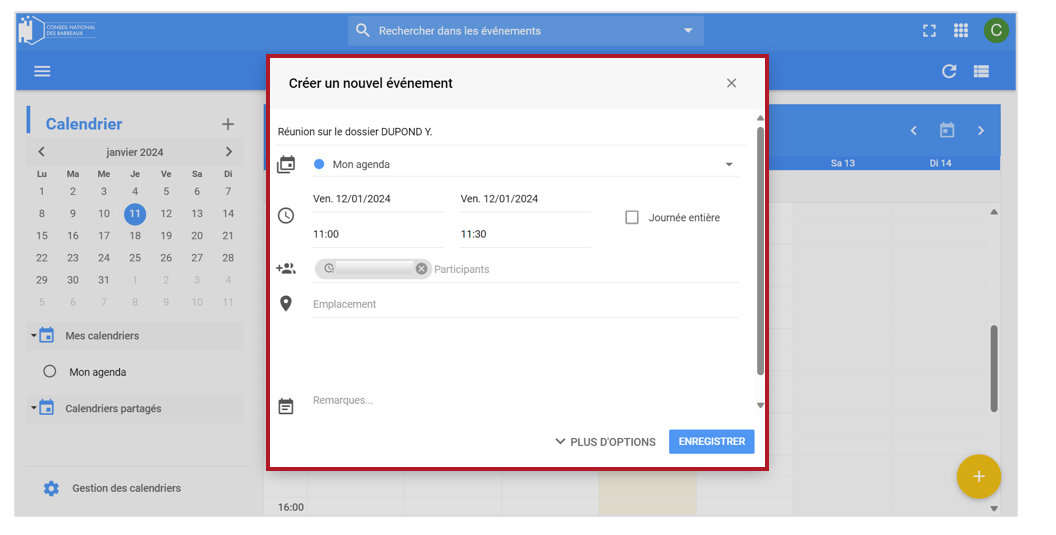The width and height of the screenshot is (1056, 535).
Task: Switch to list view icon
Action: coord(981,71)
